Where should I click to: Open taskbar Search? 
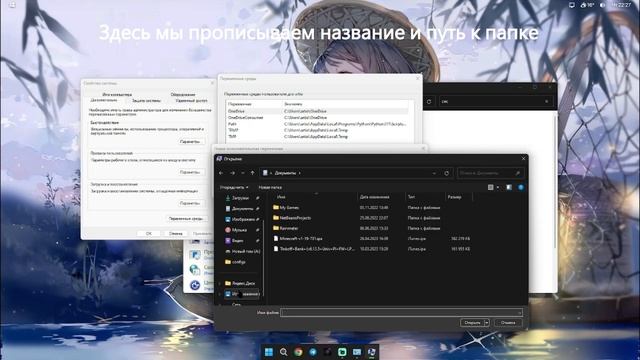pos(283,352)
